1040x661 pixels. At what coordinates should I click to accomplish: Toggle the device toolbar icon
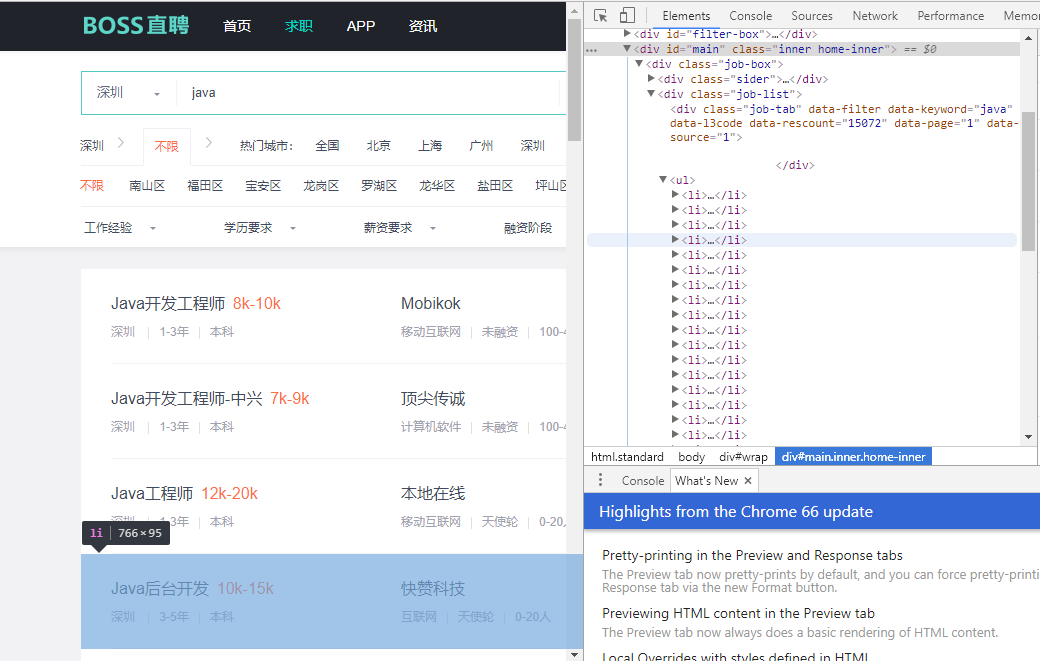click(x=627, y=15)
